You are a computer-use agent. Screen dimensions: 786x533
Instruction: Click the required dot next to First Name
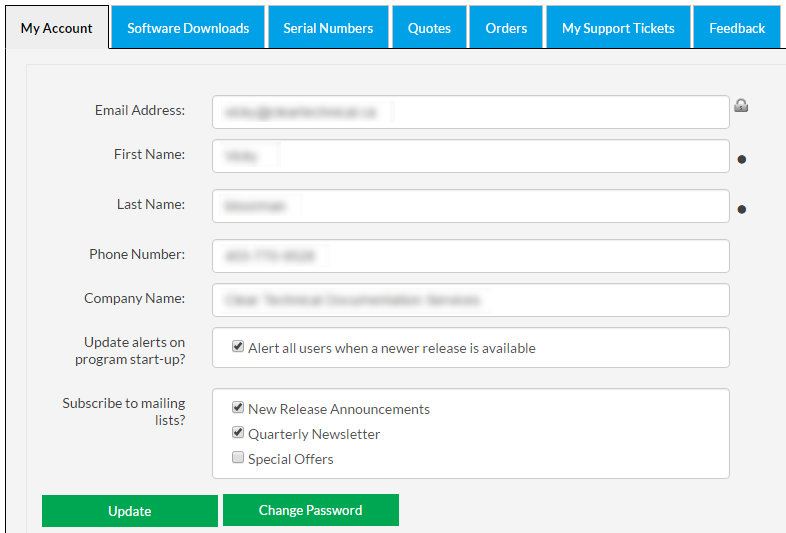click(741, 159)
